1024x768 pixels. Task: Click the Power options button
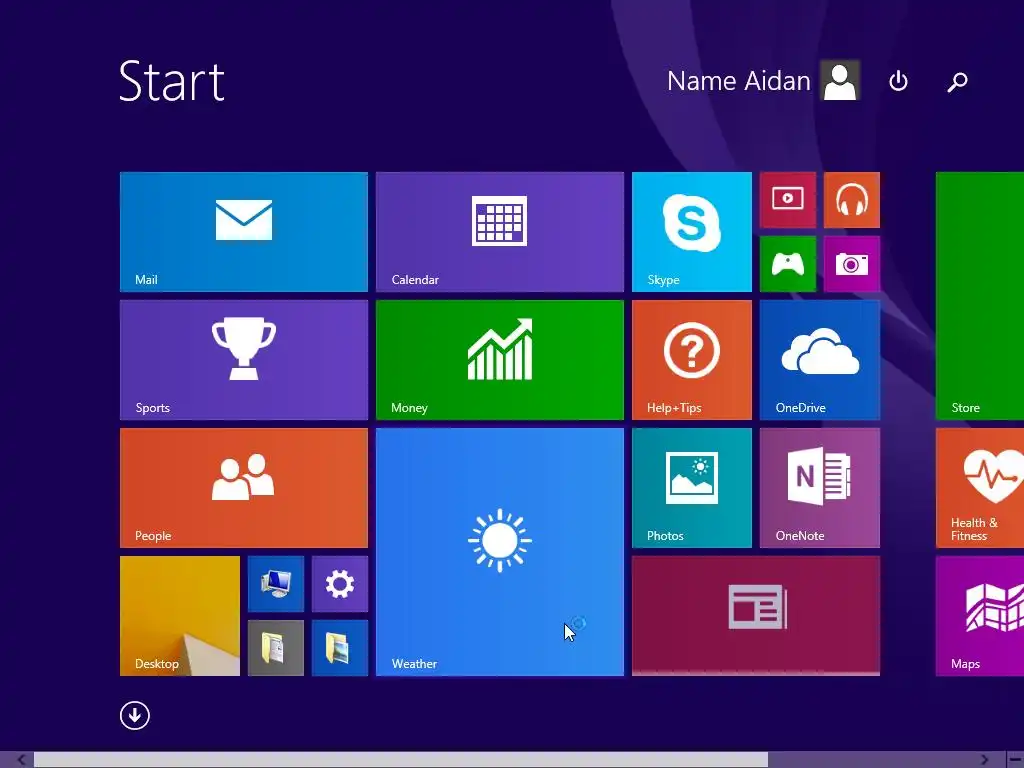point(899,81)
